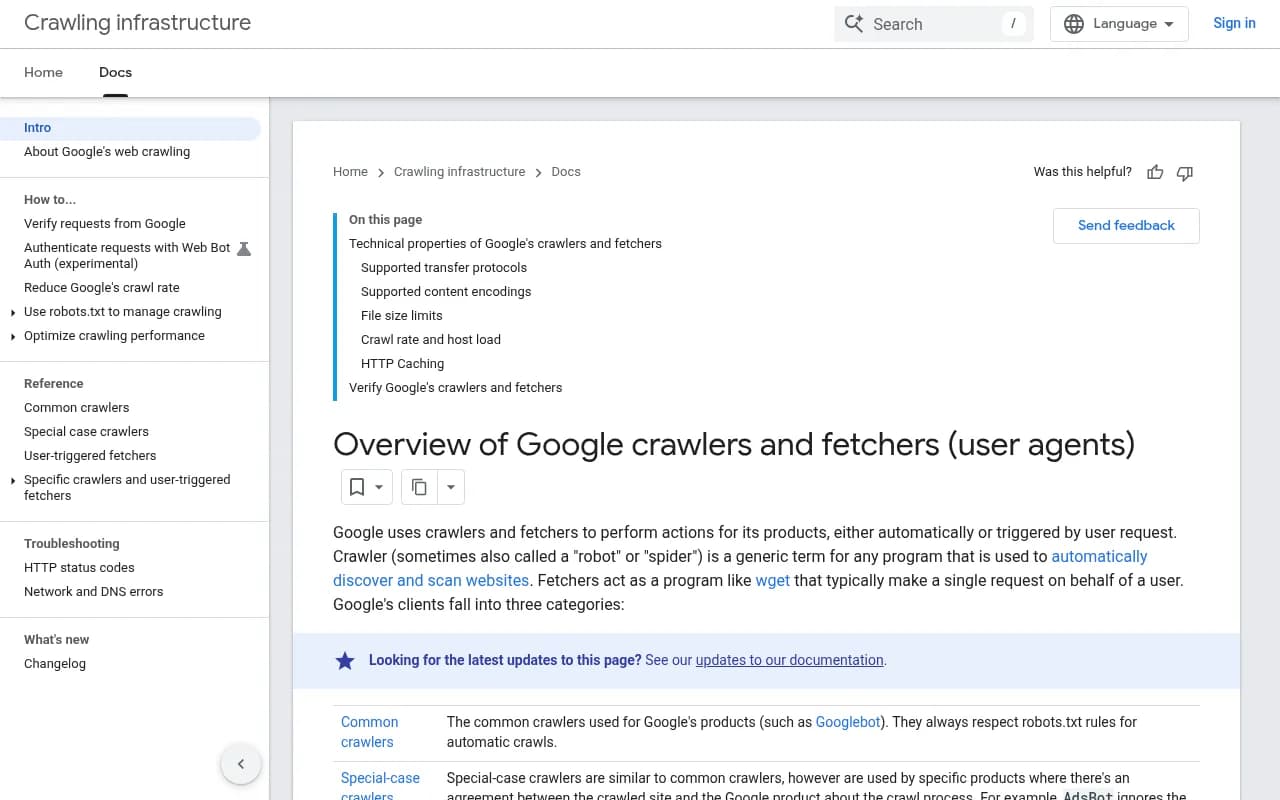The image size is (1280, 800).
Task: Jump to 'File size limits' section
Action: (401, 316)
